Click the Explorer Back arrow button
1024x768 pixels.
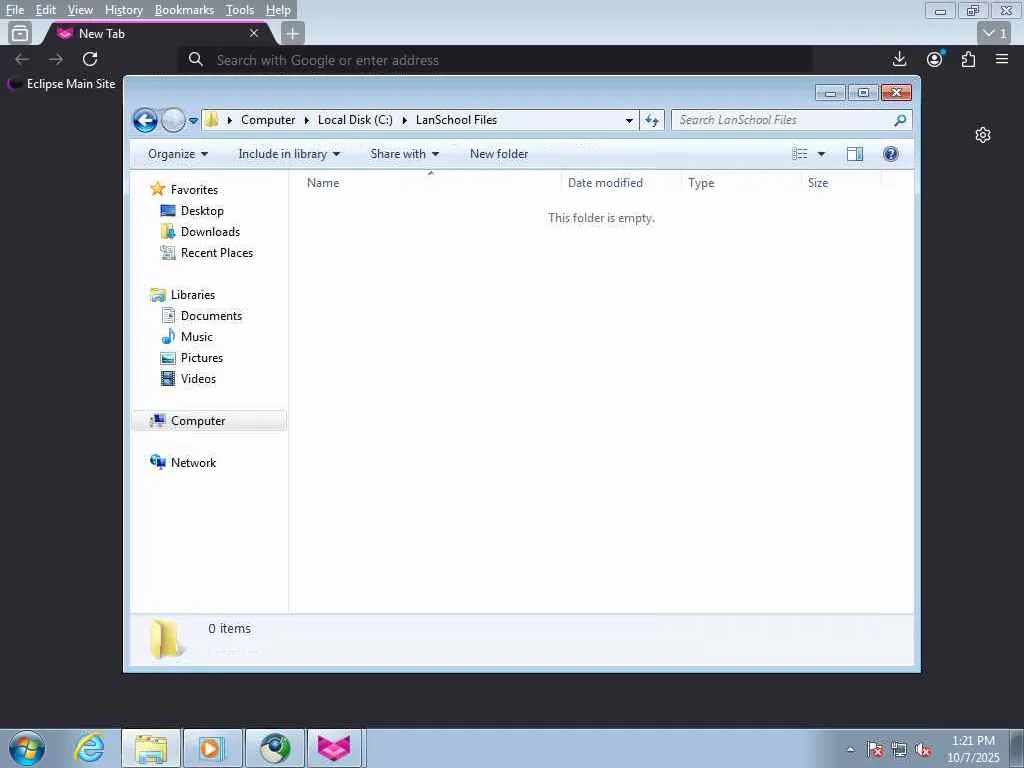(x=145, y=120)
